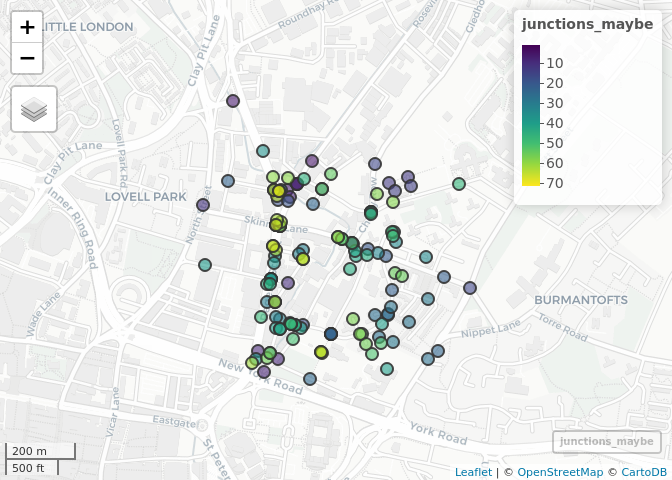Click the legend value 70
Viewport: 672px width, 480px height.
click(555, 183)
